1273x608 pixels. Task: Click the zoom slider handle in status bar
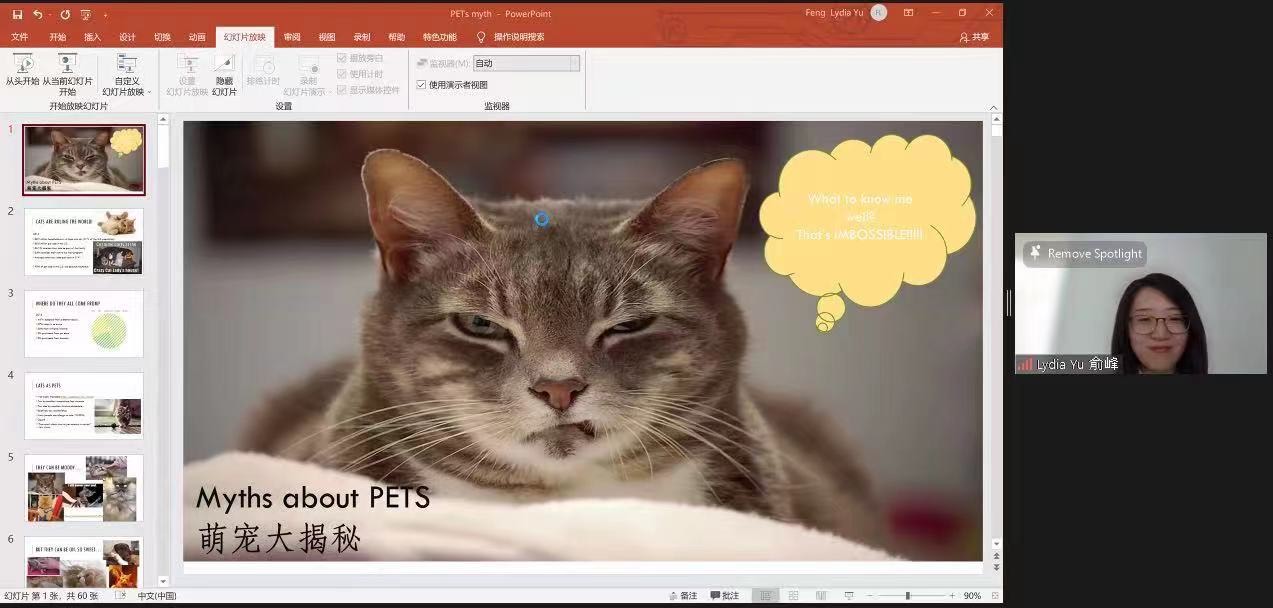click(908, 596)
